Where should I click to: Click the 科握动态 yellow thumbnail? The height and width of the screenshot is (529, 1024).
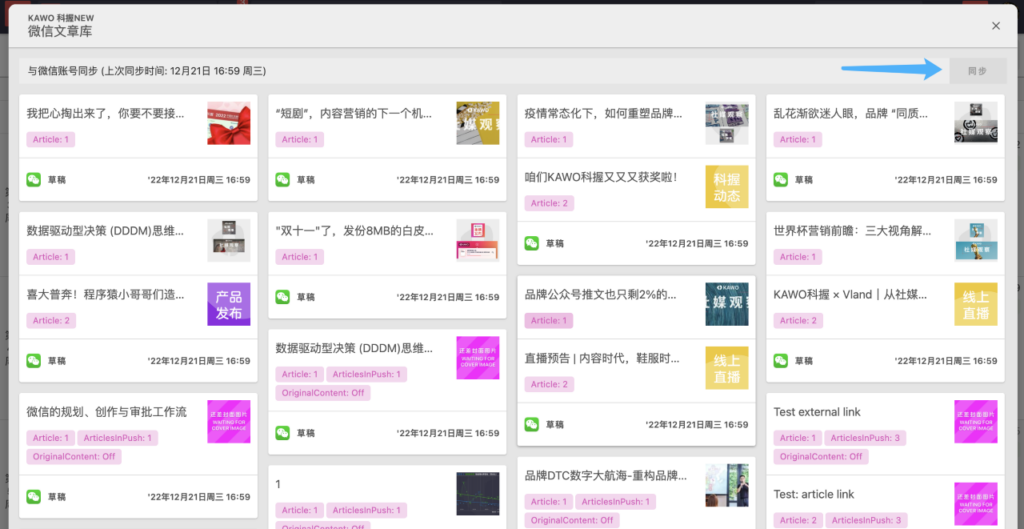(x=727, y=187)
